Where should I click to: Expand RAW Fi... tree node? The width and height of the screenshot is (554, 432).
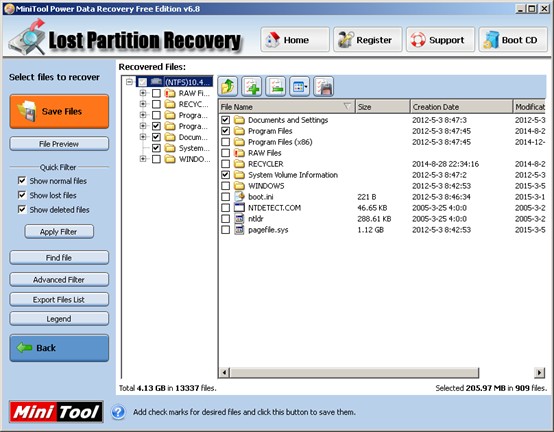click(x=143, y=93)
